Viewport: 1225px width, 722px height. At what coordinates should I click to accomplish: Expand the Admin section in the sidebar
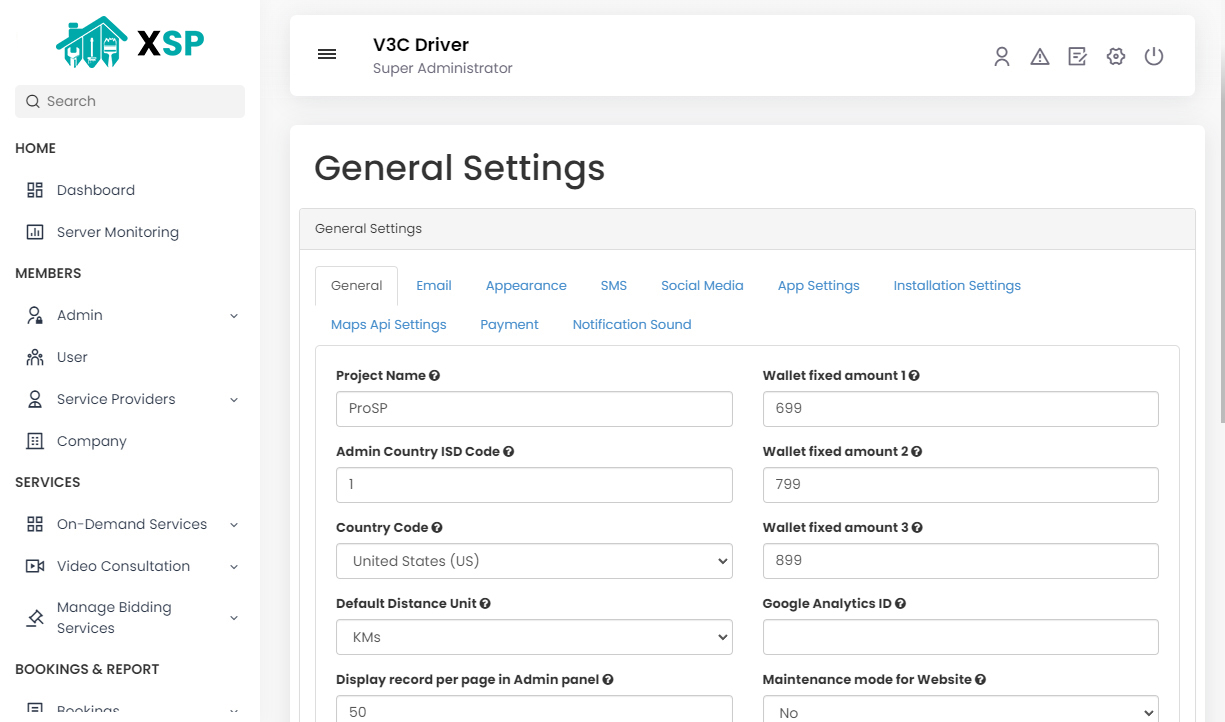tap(234, 315)
